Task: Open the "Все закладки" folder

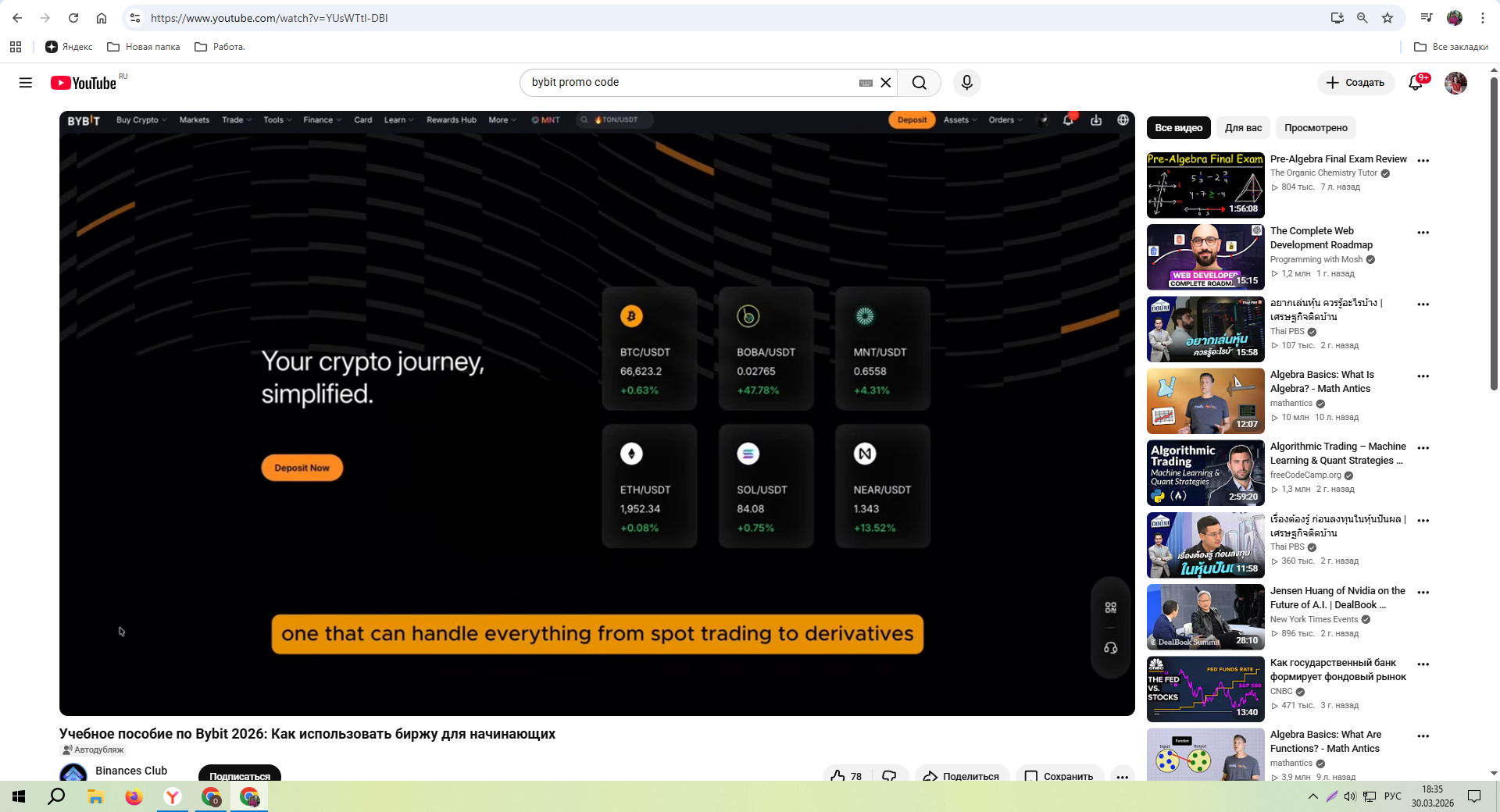Action: point(1451,47)
